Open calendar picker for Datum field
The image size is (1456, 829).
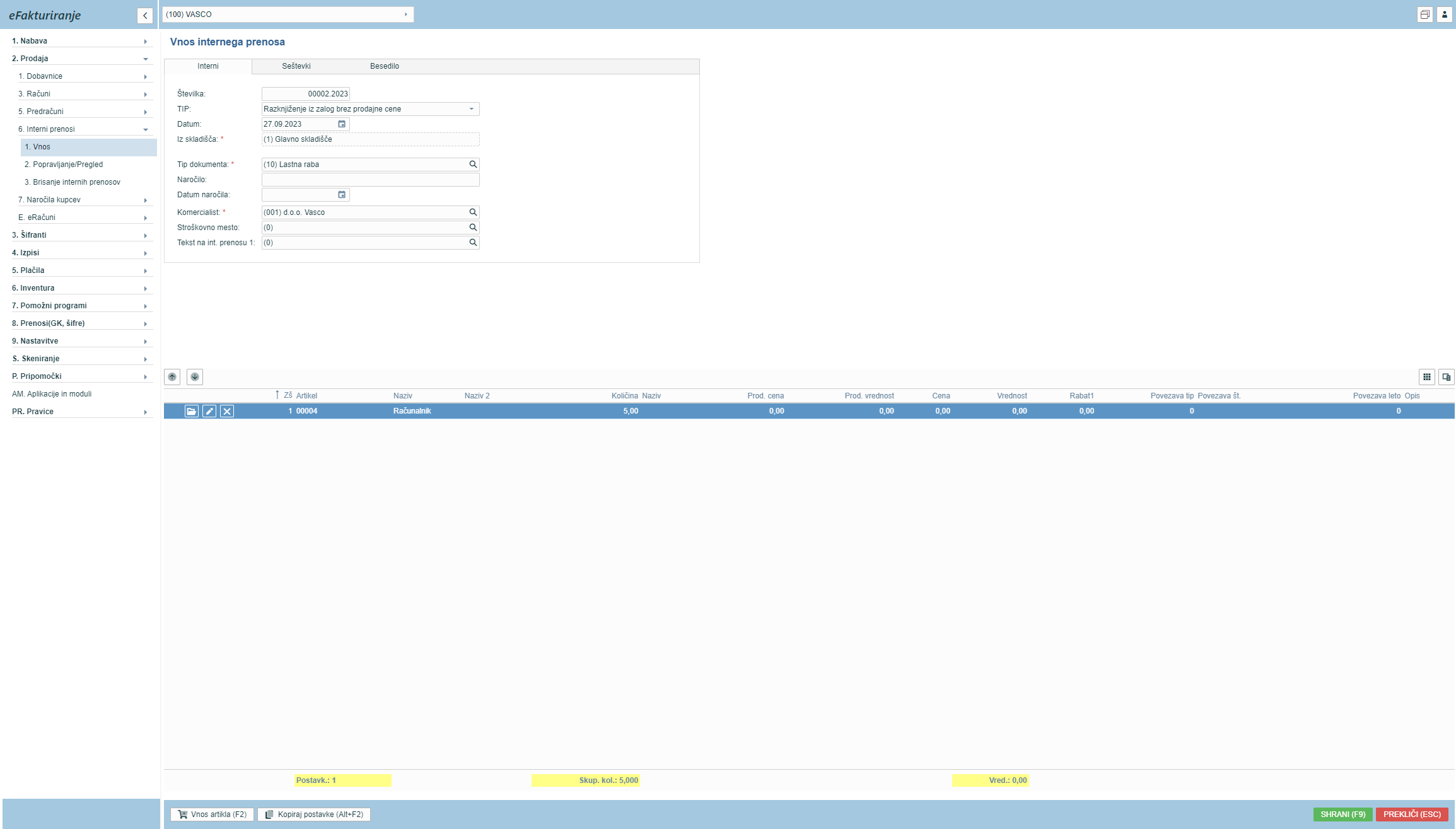[x=342, y=124]
